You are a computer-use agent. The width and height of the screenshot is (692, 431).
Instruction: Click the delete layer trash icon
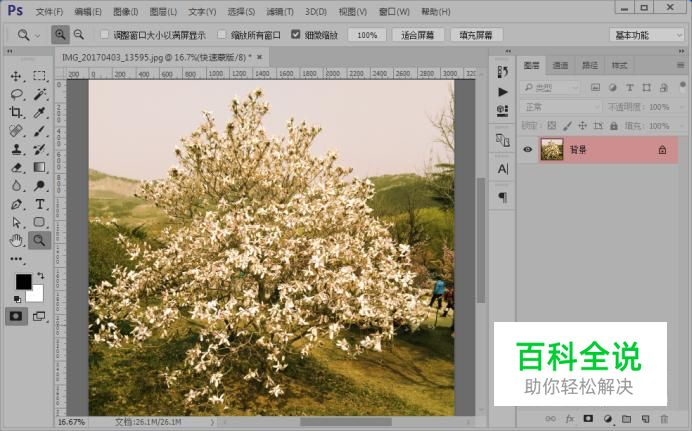point(663,419)
